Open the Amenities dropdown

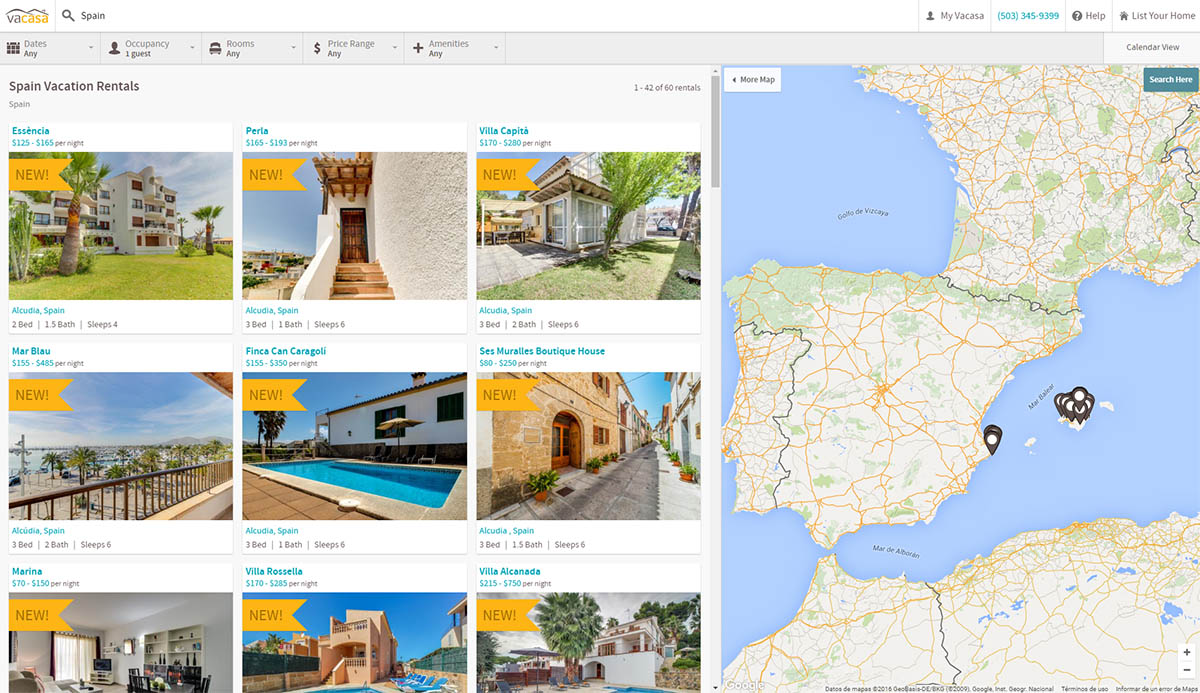click(455, 48)
